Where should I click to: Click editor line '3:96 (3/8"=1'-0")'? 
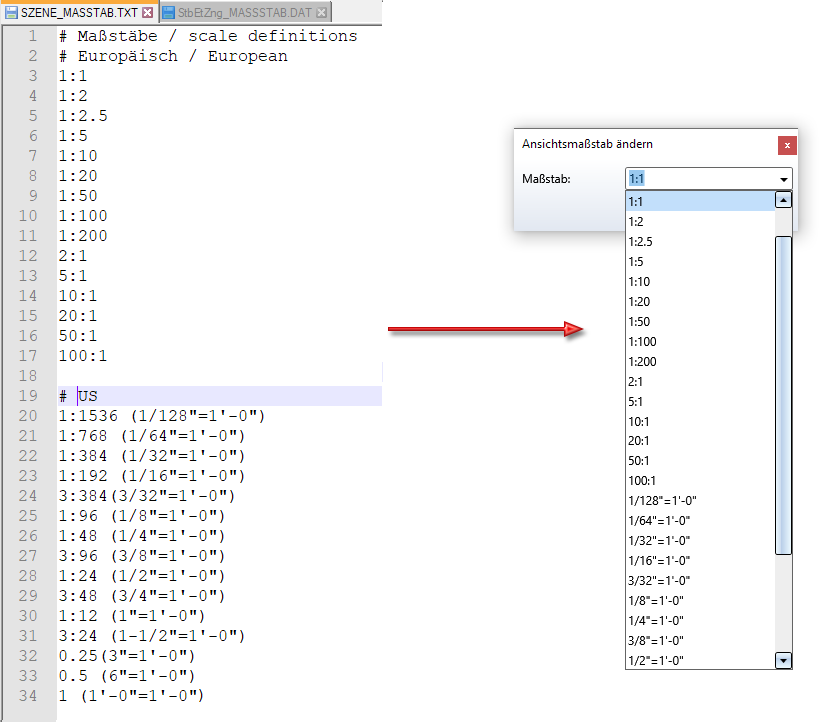click(142, 556)
